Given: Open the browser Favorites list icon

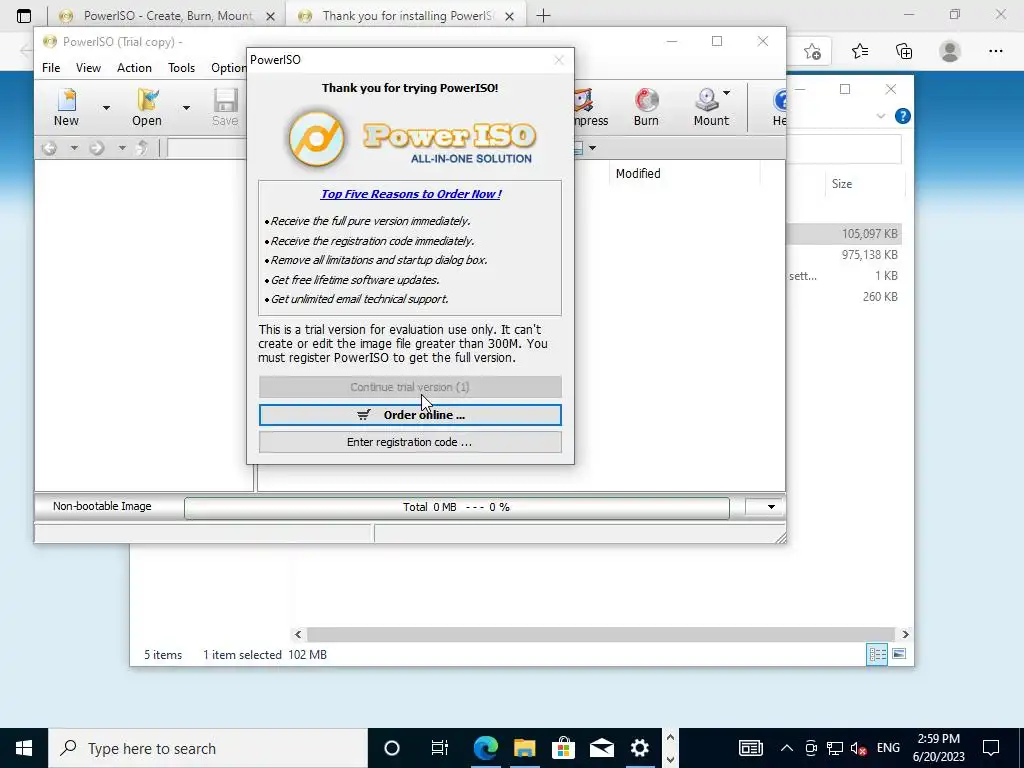Looking at the screenshot, I should pos(859,51).
